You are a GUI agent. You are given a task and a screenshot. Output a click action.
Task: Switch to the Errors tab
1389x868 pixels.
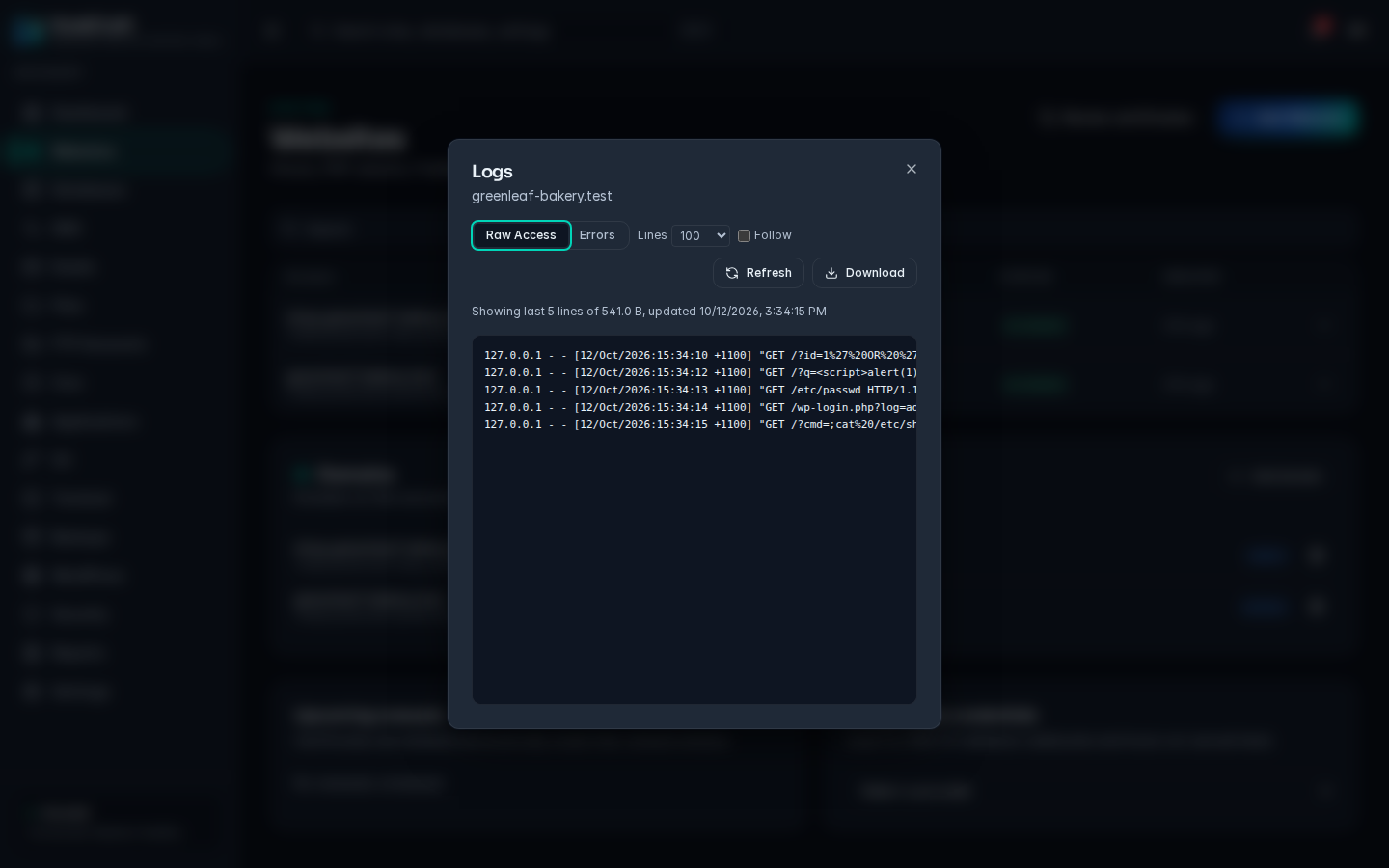(x=598, y=235)
